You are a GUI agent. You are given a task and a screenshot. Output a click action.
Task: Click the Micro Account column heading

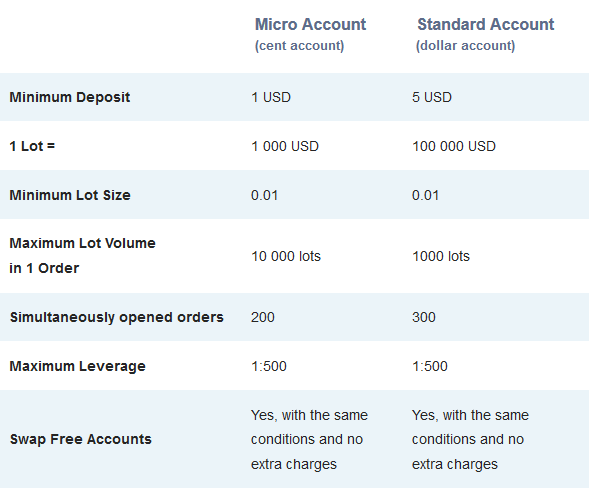point(310,24)
